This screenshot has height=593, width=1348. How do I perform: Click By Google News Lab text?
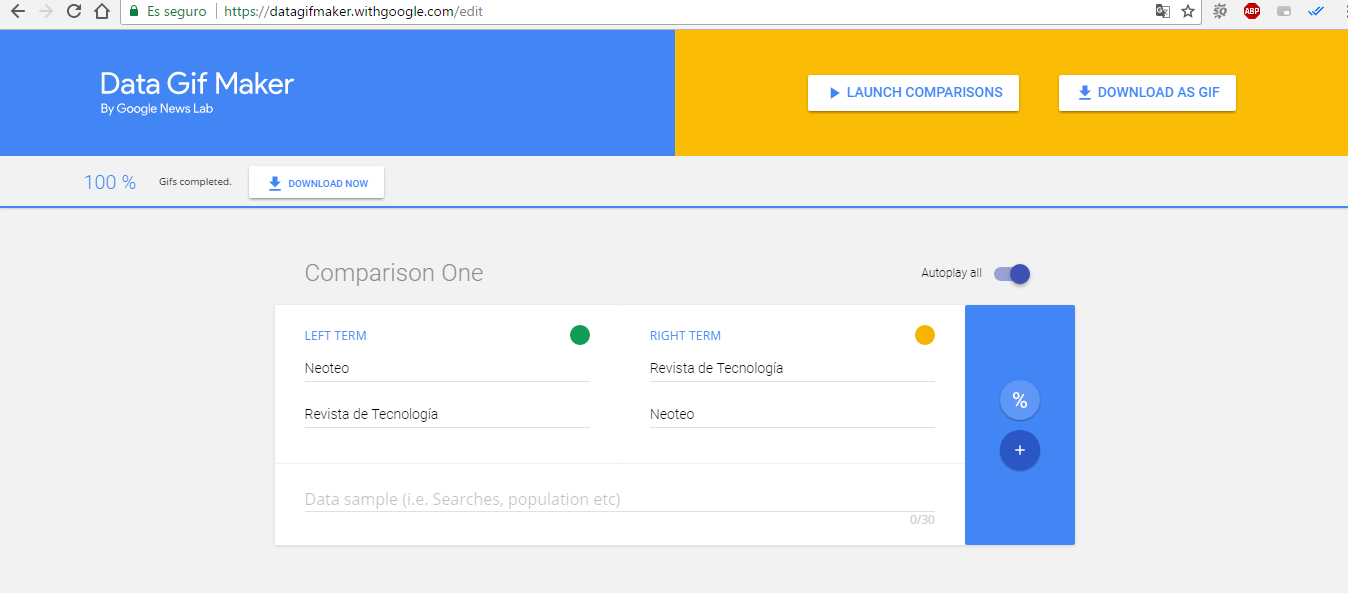(x=157, y=109)
